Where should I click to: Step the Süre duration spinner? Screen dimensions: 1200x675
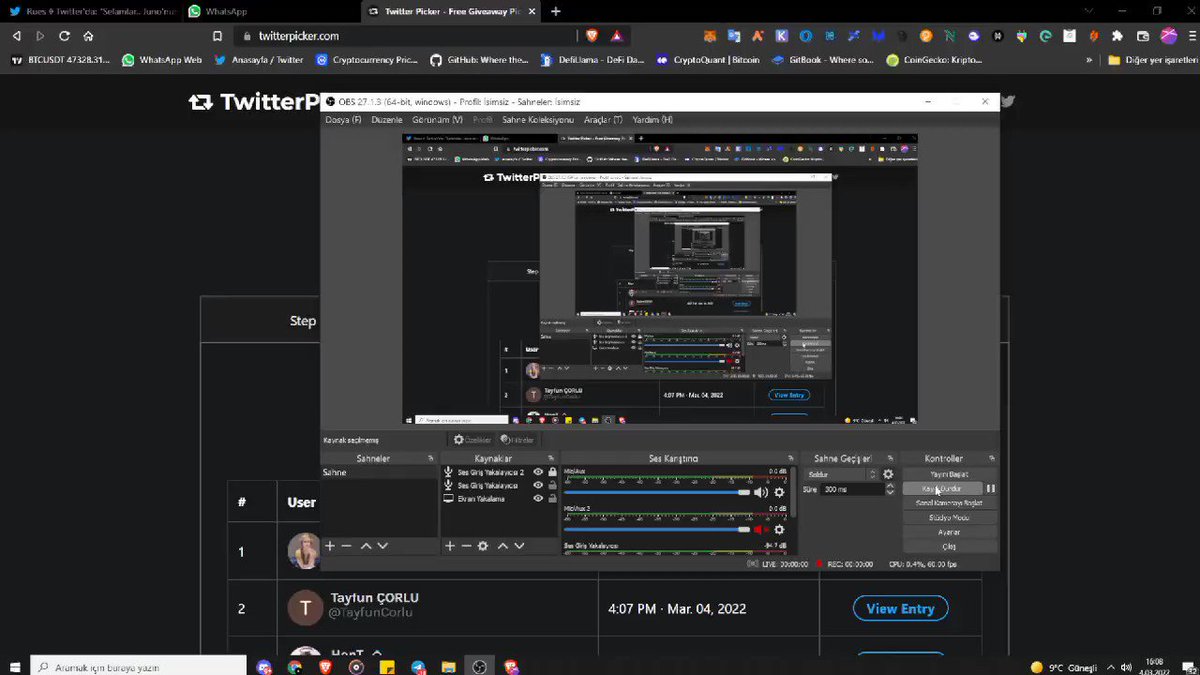890,490
